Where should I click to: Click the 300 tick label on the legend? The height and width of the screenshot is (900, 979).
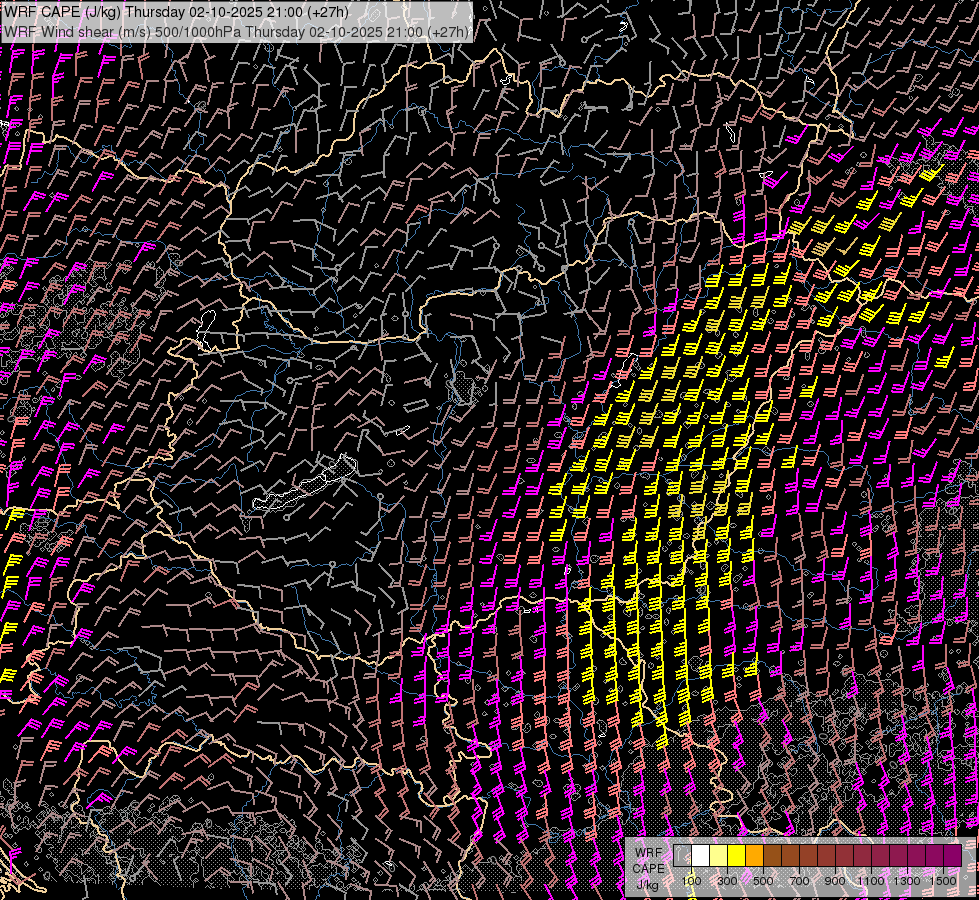point(727,880)
